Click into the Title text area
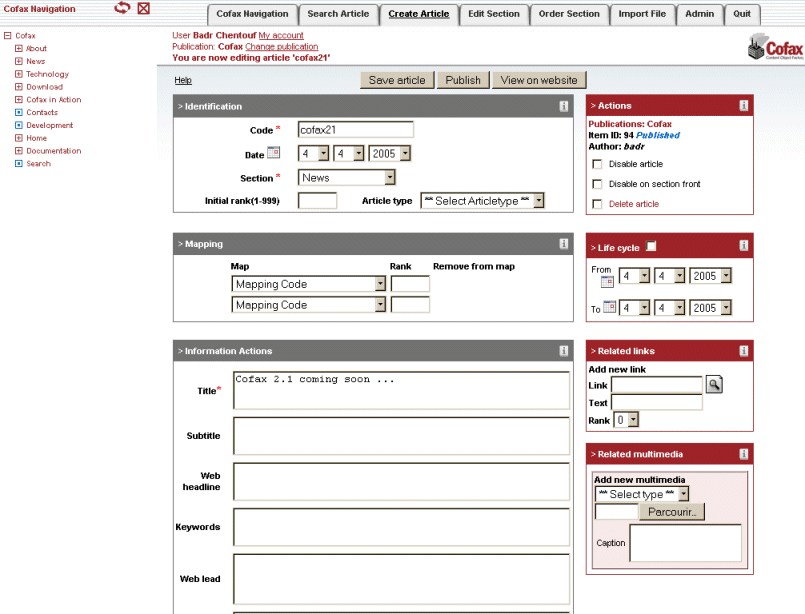The image size is (805, 614). pos(401,391)
